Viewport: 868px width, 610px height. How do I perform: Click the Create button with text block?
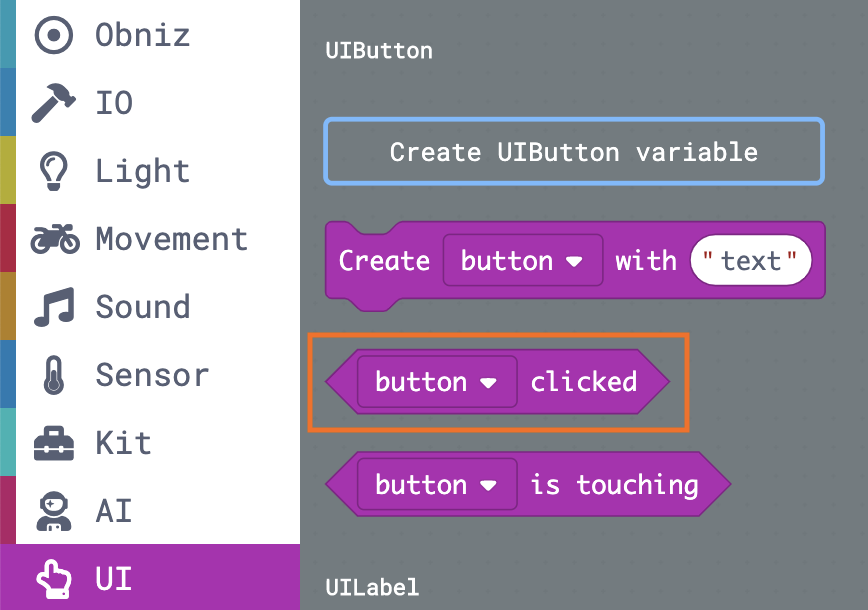tap(575, 262)
